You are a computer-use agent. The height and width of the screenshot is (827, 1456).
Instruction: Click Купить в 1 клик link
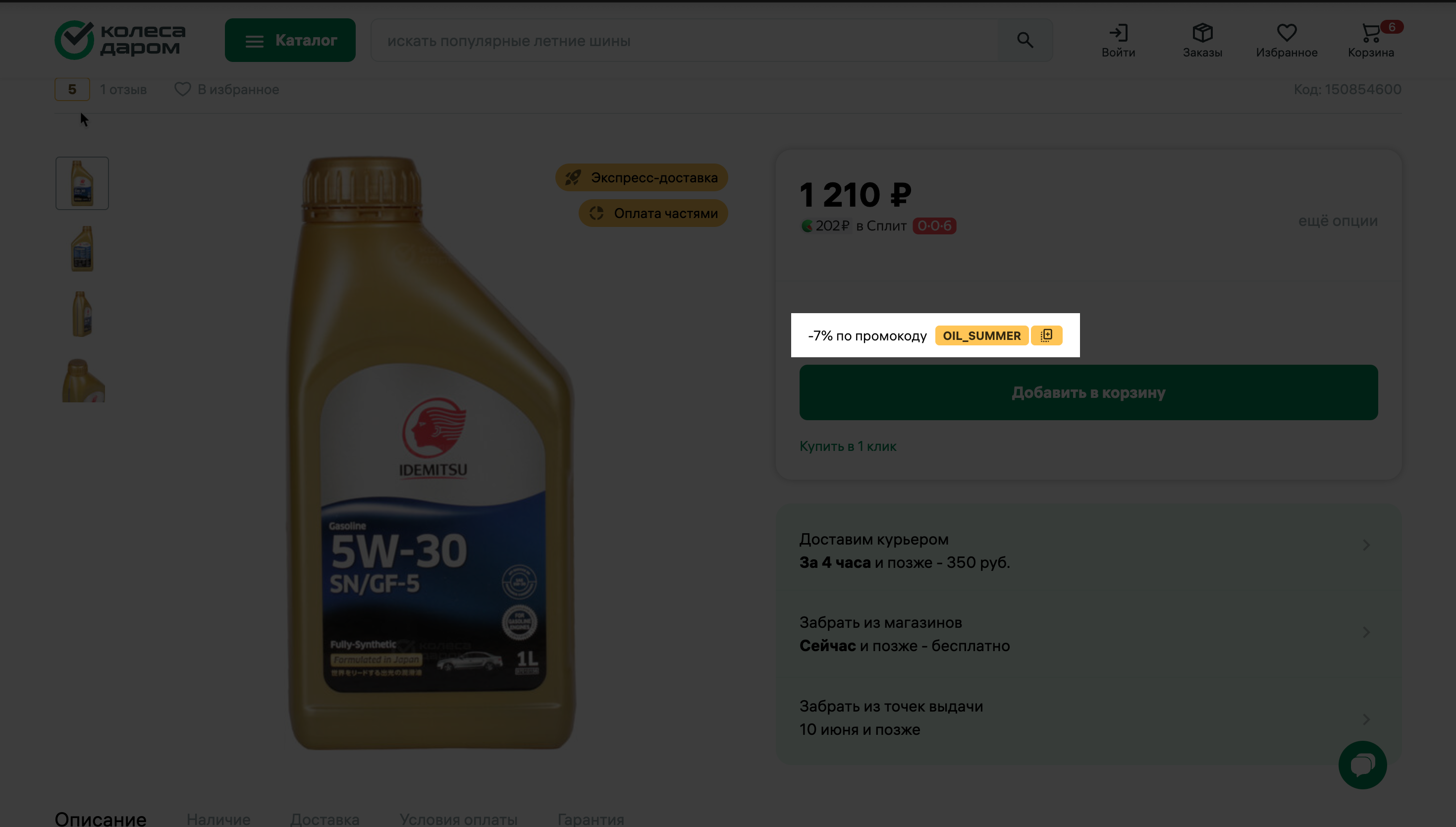pos(847,446)
